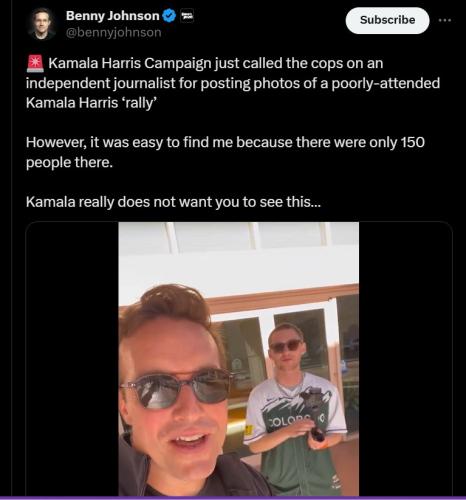Click the Subscribe button

coord(387,20)
